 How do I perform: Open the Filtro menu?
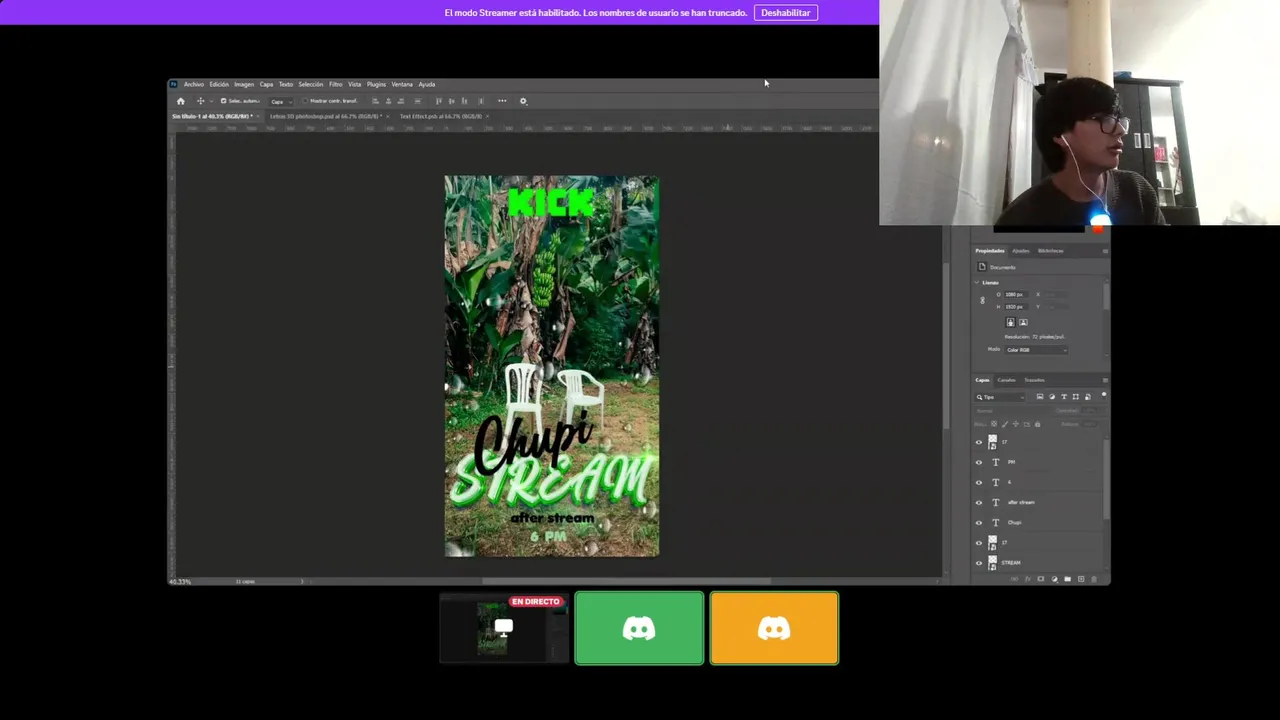point(336,84)
